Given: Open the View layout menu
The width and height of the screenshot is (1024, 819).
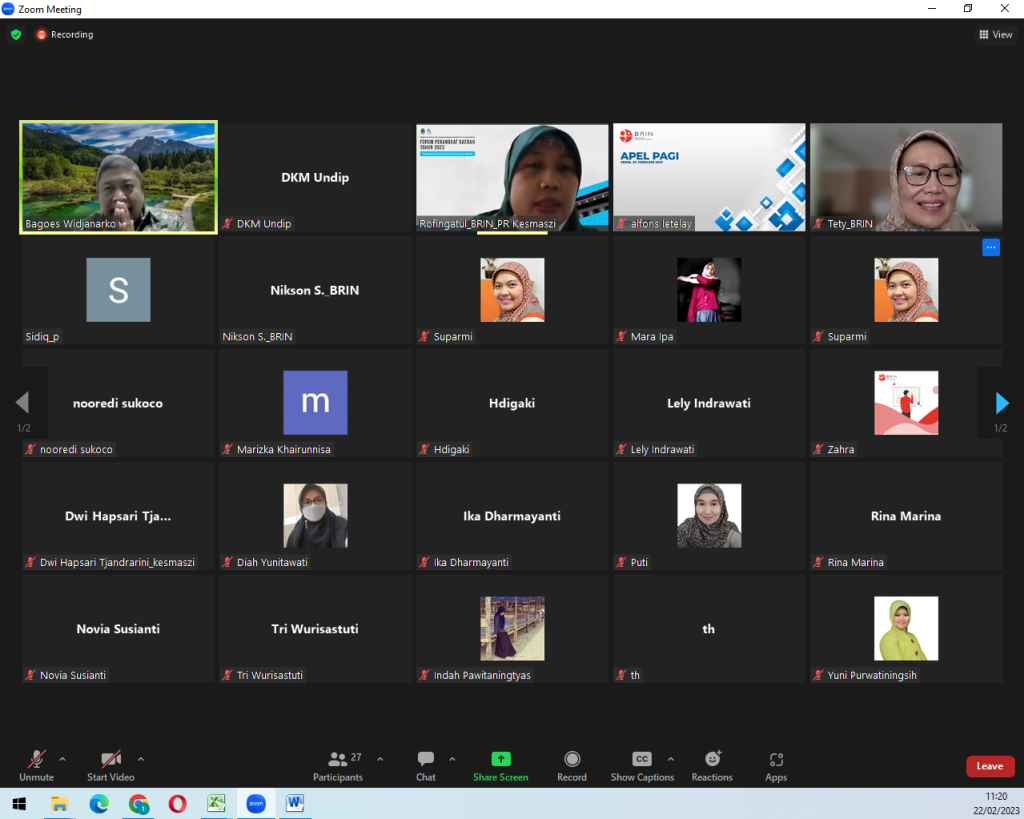Looking at the screenshot, I should [995, 35].
